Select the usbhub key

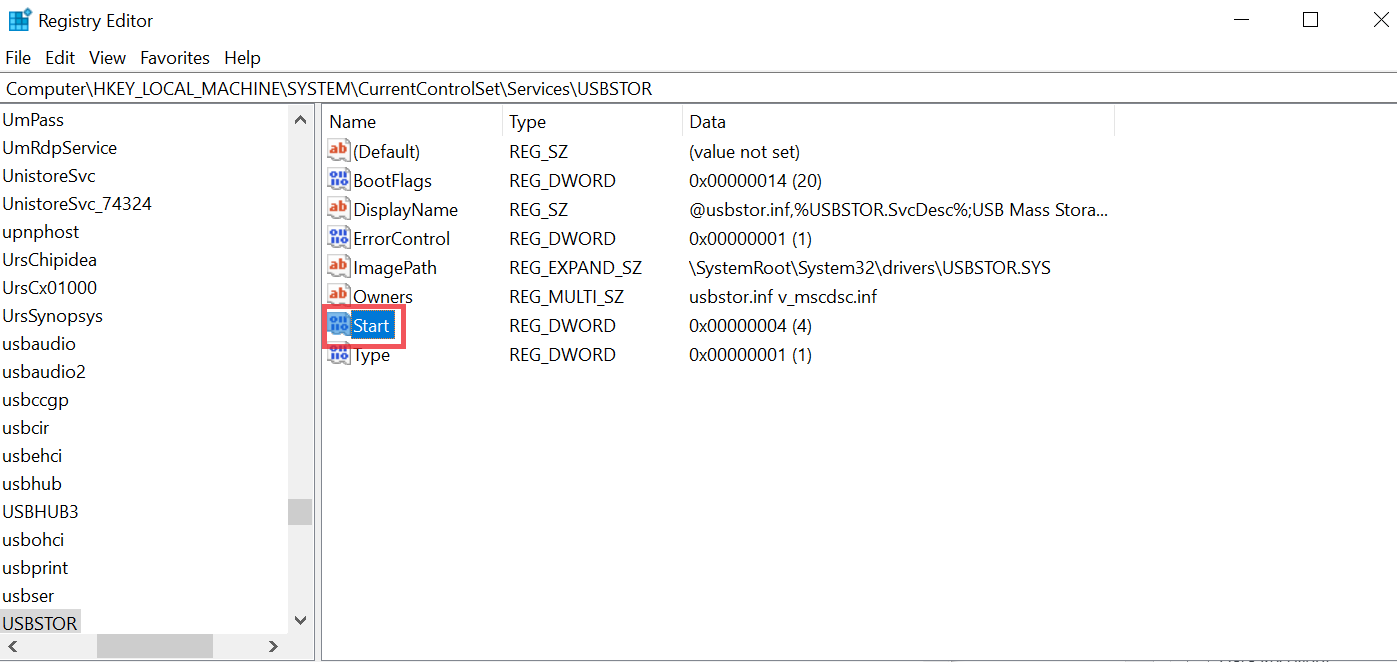(32, 484)
